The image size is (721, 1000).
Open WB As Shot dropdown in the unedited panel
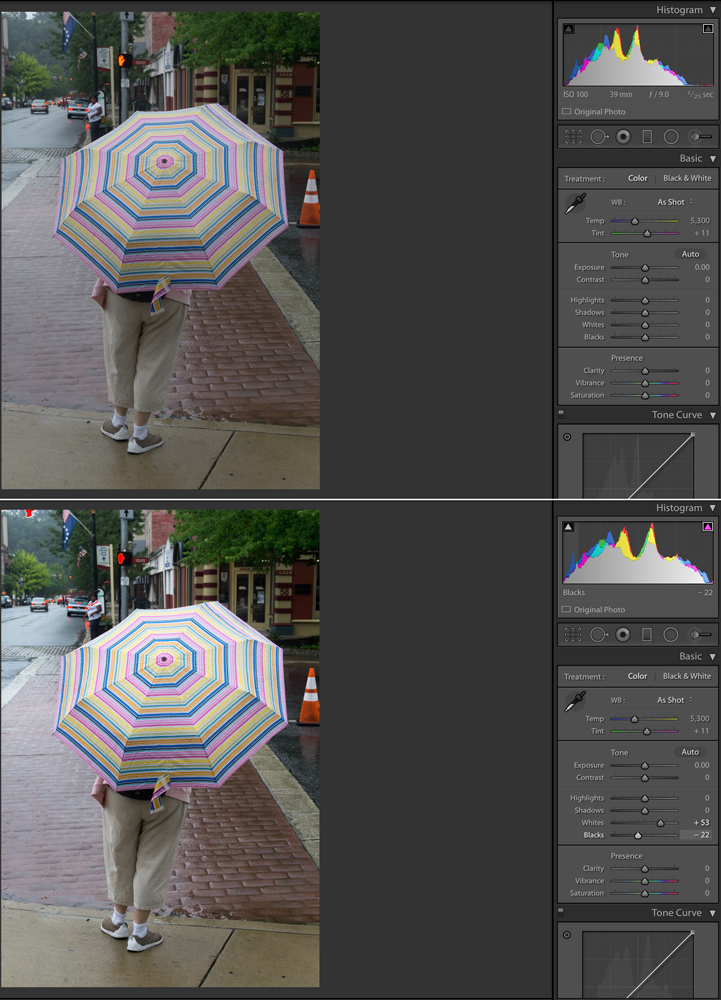coord(675,202)
